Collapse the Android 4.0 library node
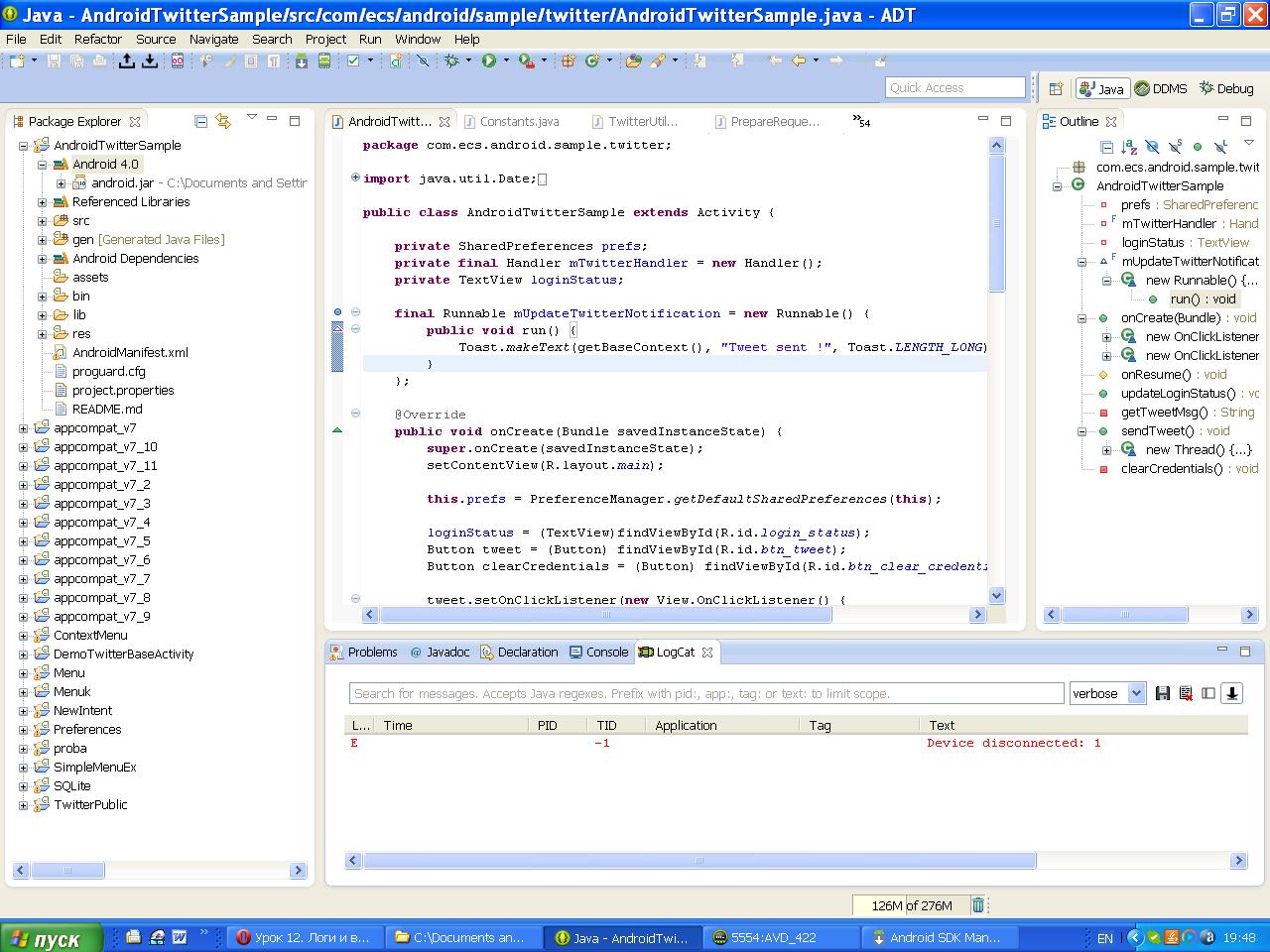 click(43, 165)
